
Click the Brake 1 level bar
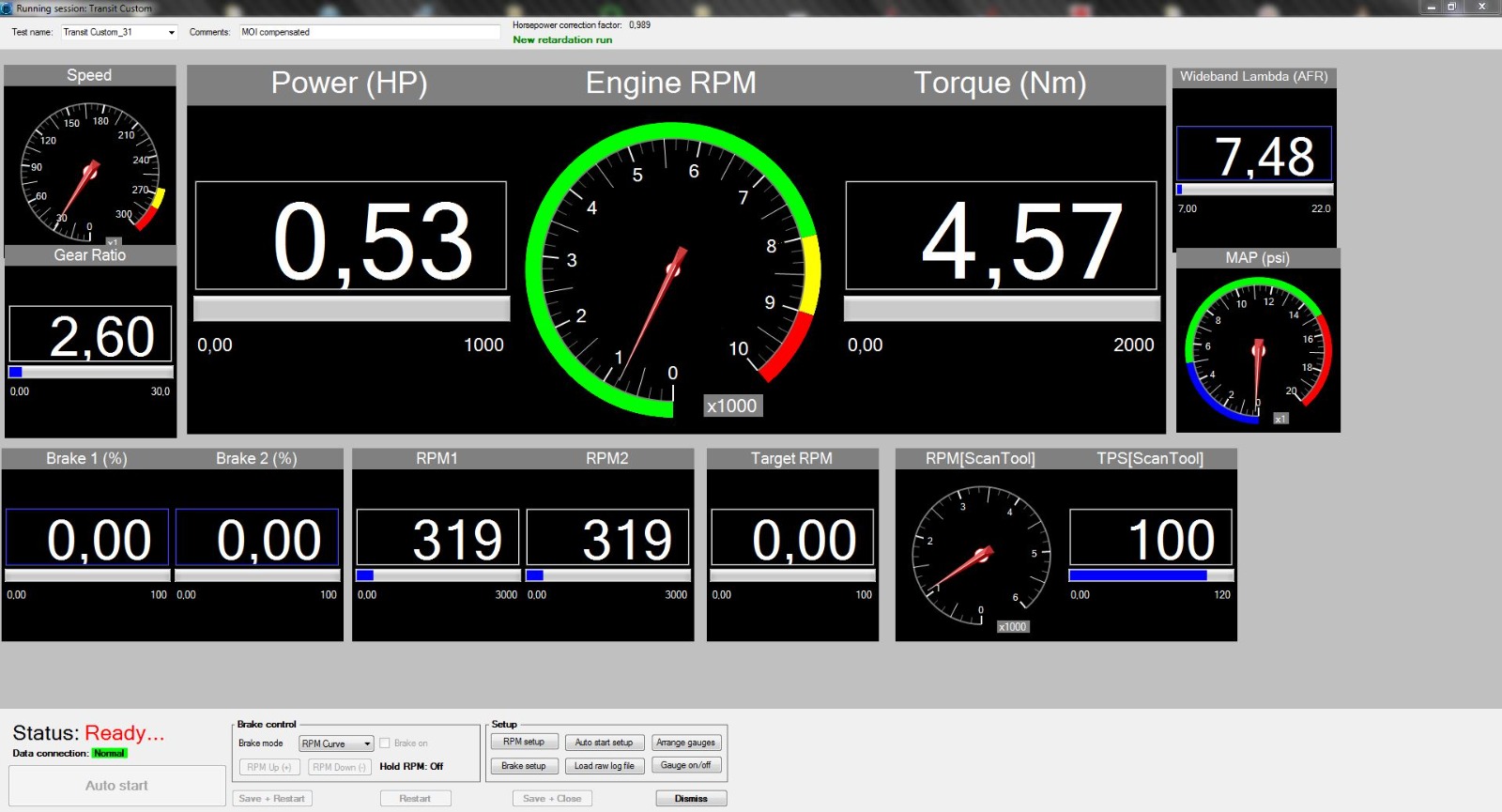click(x=87, y=575)
